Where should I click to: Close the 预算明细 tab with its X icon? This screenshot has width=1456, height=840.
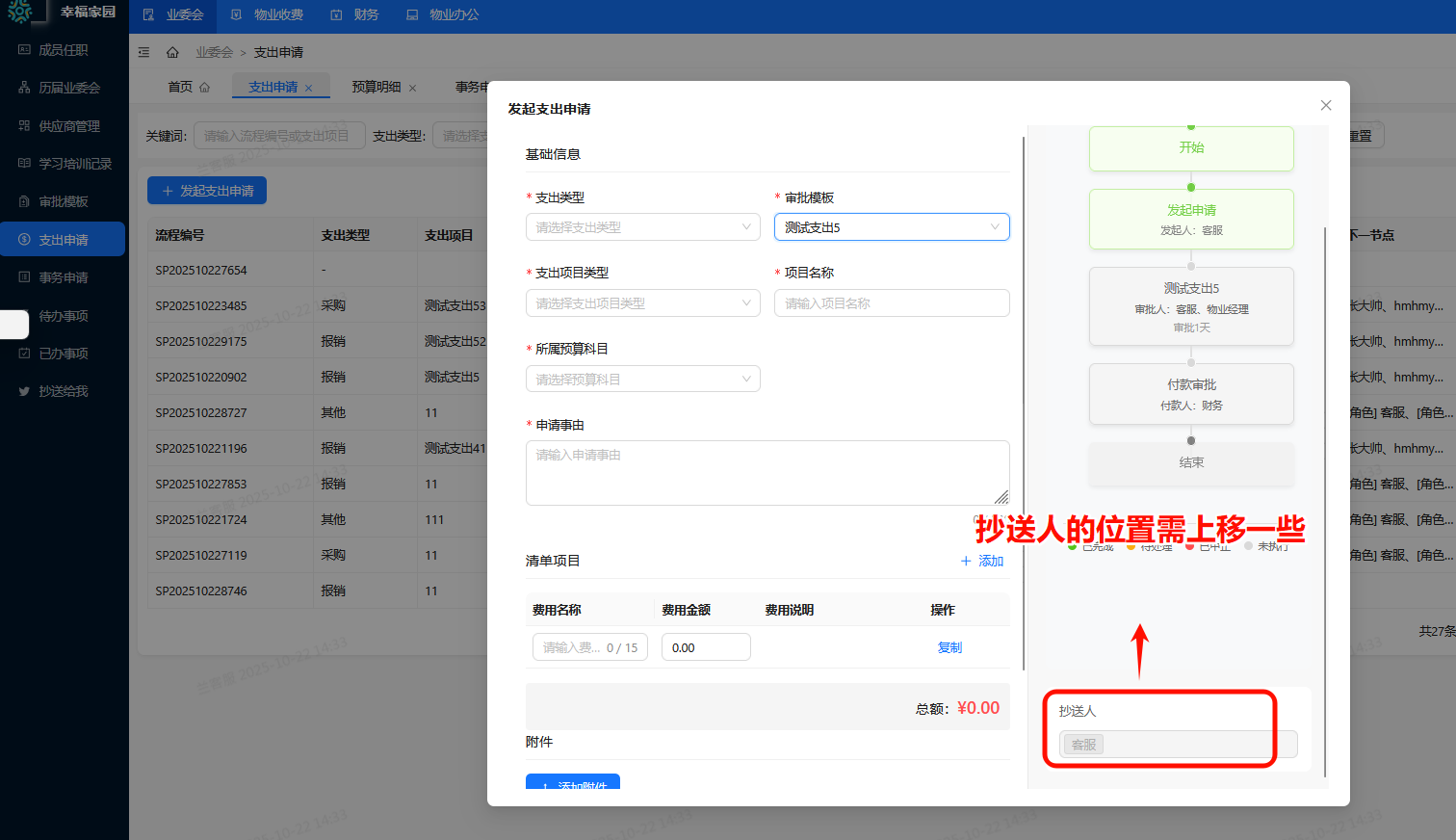click(413, 88)
